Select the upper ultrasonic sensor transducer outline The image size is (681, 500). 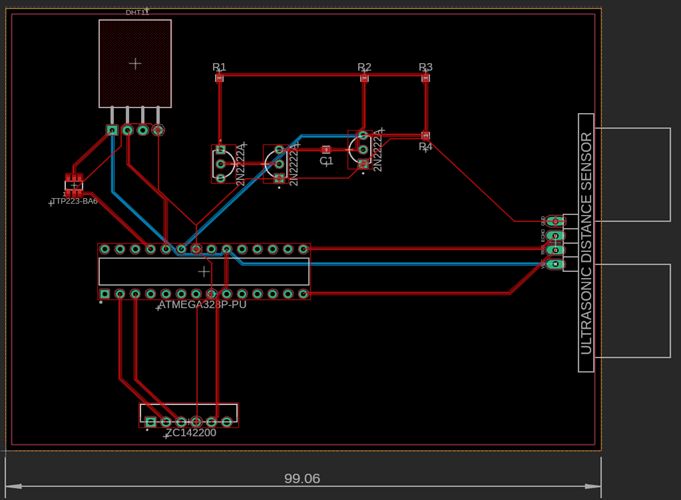tap(632, 175)
